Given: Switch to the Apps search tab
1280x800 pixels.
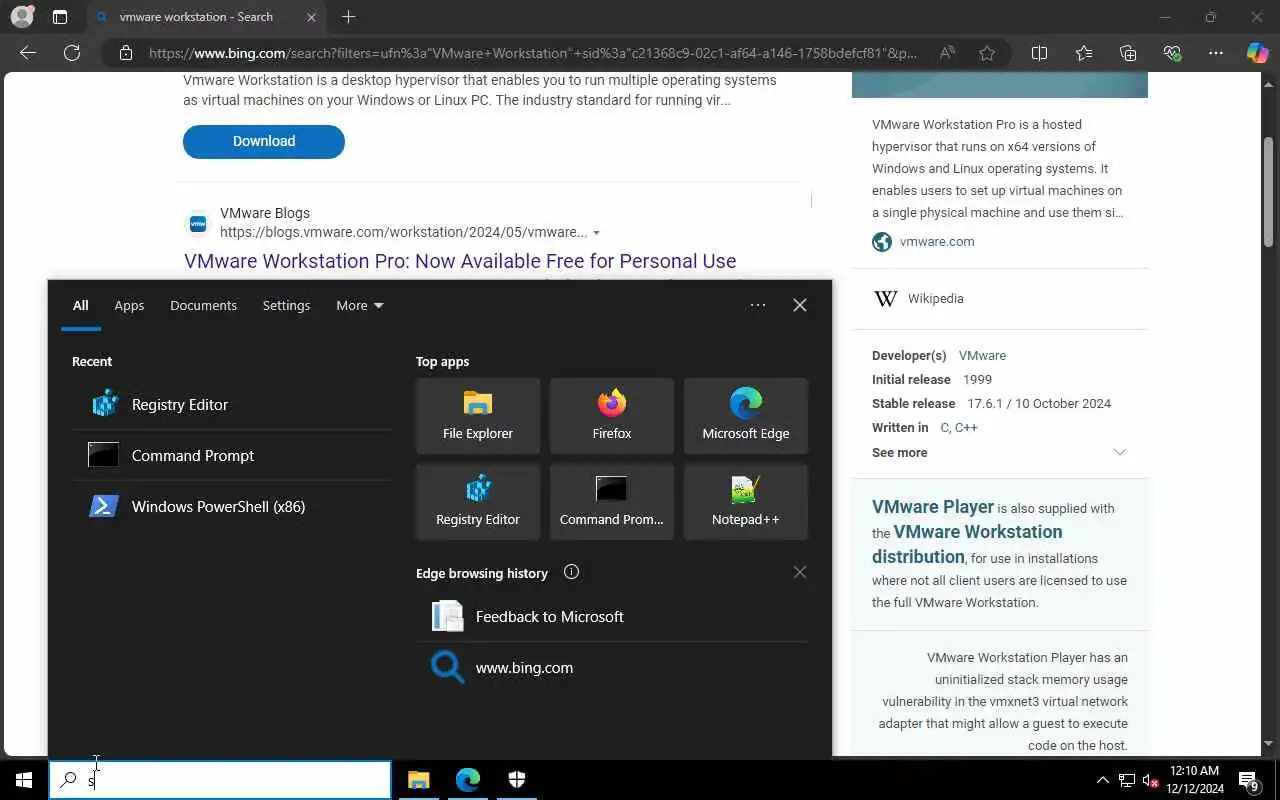Looking at the screenshot, I should click(129, 305).
